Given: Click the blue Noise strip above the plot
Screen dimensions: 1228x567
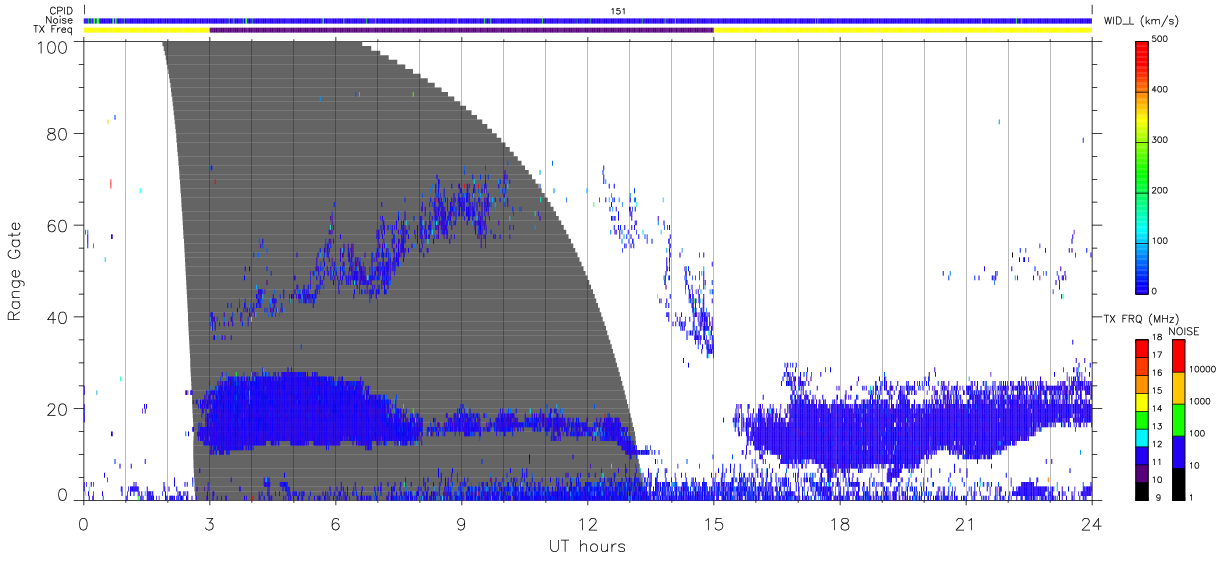Looking at the screenshot, I should 588,20.
